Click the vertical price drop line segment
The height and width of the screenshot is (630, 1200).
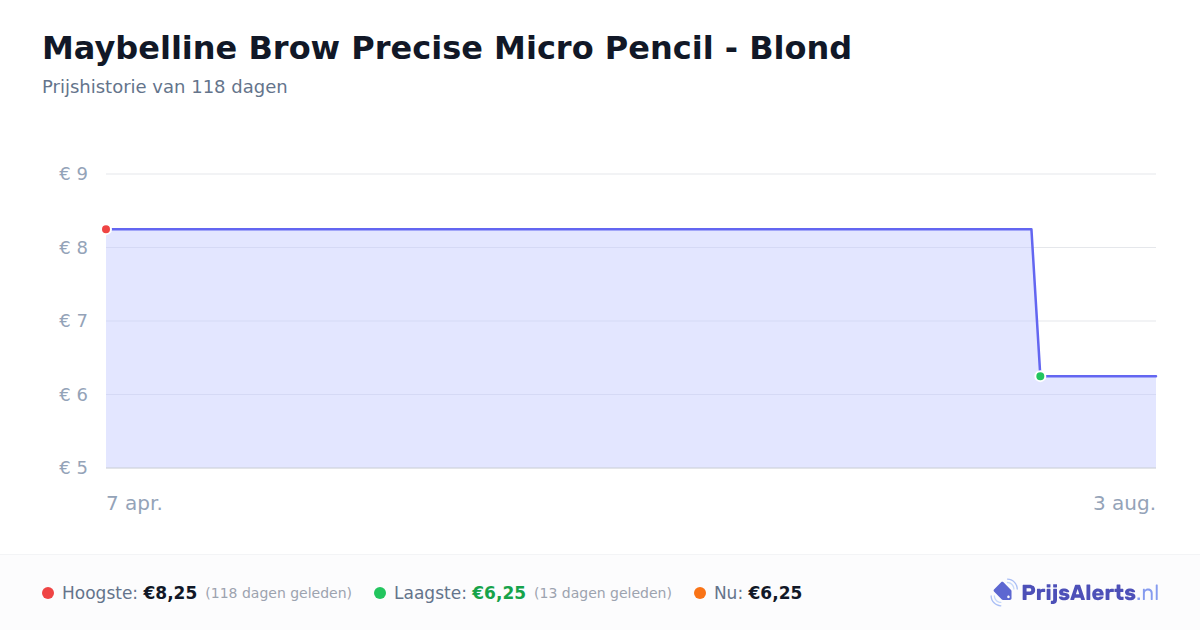[1035, 302]
